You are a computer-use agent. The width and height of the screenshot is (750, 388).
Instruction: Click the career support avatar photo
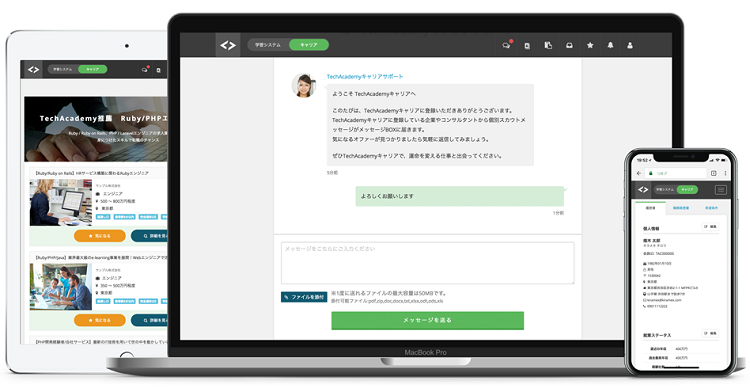pyautogui.click(x=304, y=85)
